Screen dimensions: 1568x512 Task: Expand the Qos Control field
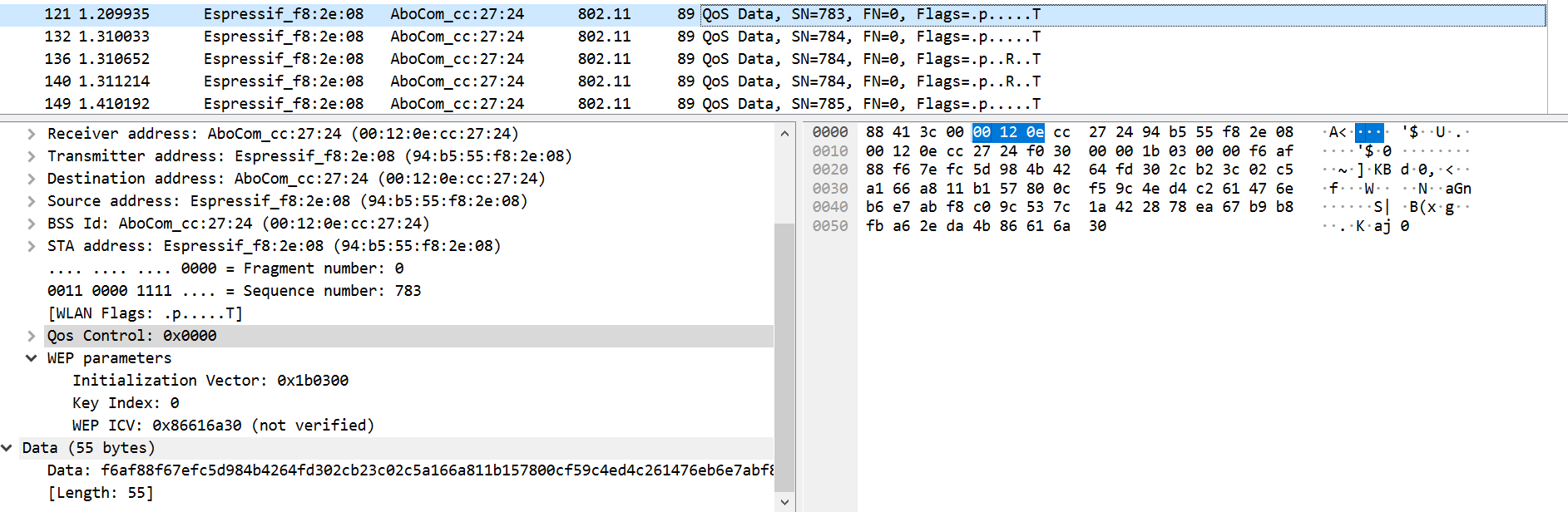(31, 336)
